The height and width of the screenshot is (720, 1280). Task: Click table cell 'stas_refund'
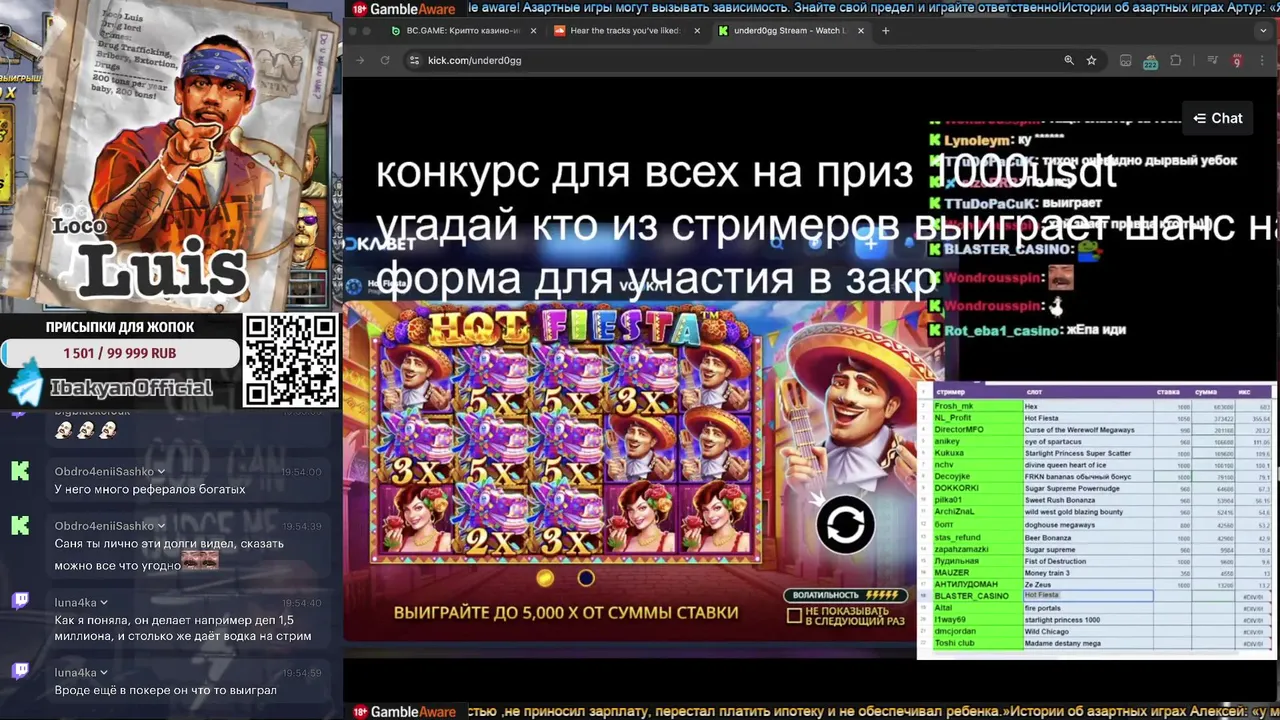click(x=976, y=537)
